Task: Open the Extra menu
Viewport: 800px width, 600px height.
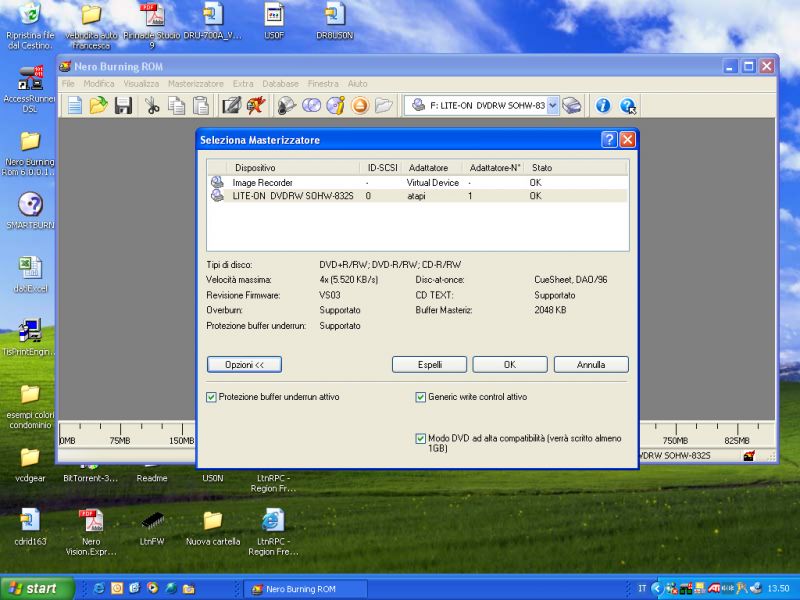Action: click(x=243, y=84)
